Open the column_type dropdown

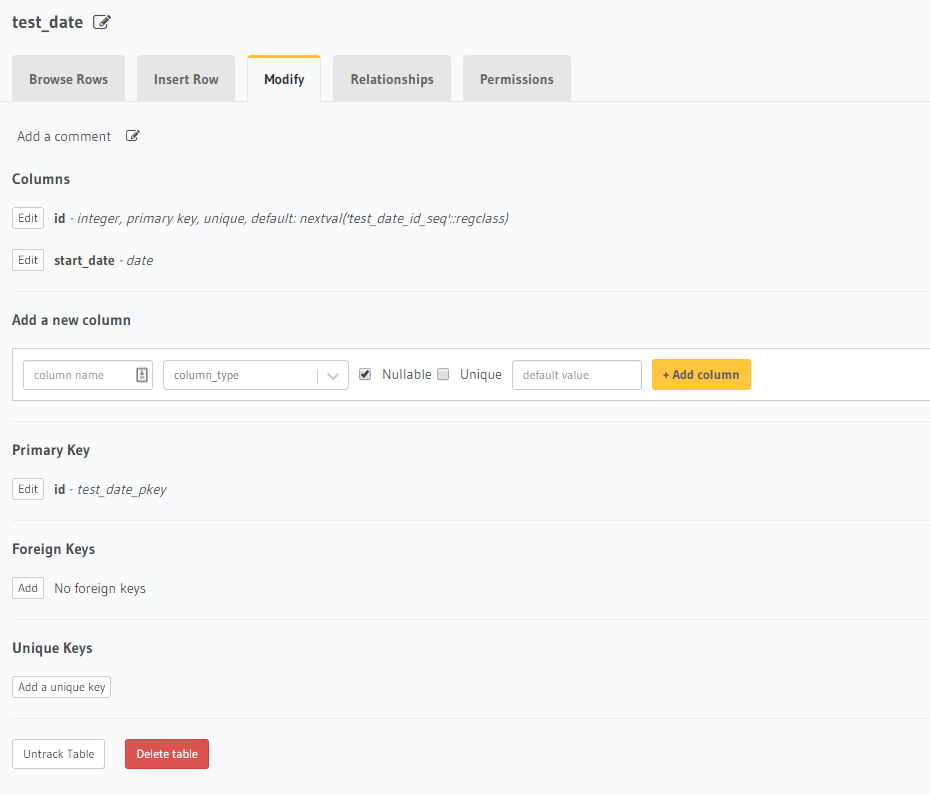pyautogui.click(x=250, y=374)
